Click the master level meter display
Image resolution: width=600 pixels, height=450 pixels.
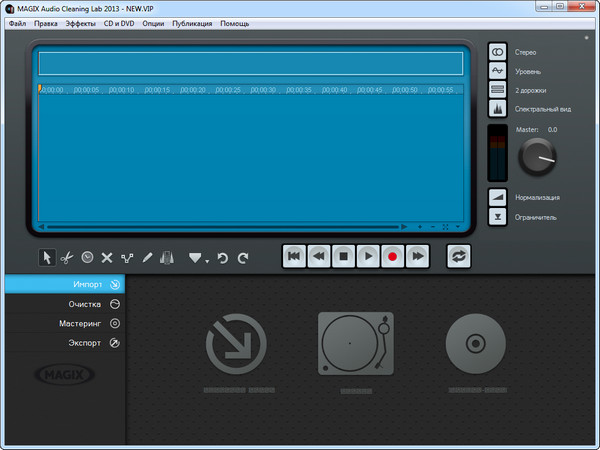[497, 153]
